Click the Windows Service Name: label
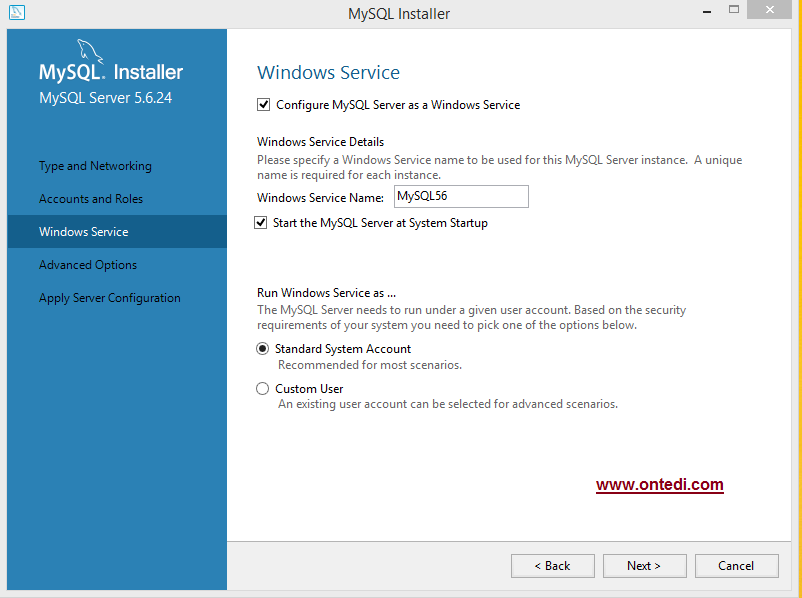The image size is (802, 598). pos(320,198)
